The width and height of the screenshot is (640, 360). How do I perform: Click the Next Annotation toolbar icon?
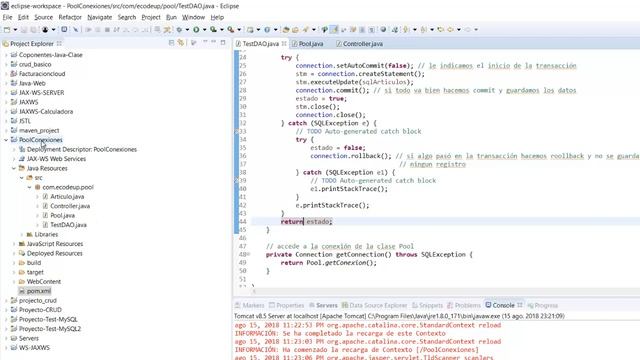pyautogui.click(x=405, y=29)
